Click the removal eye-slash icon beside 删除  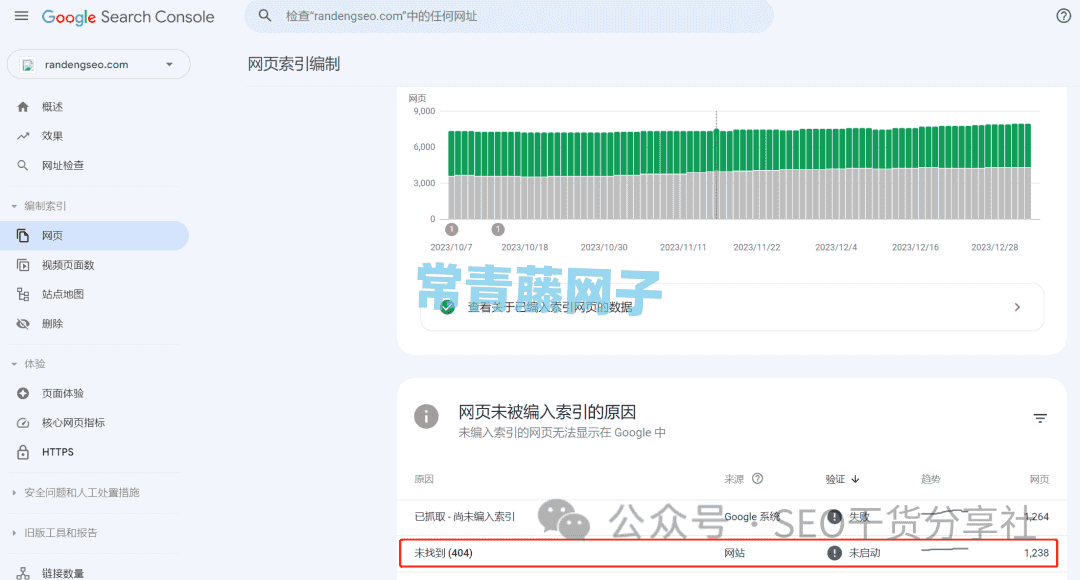[x=23, y=324]
